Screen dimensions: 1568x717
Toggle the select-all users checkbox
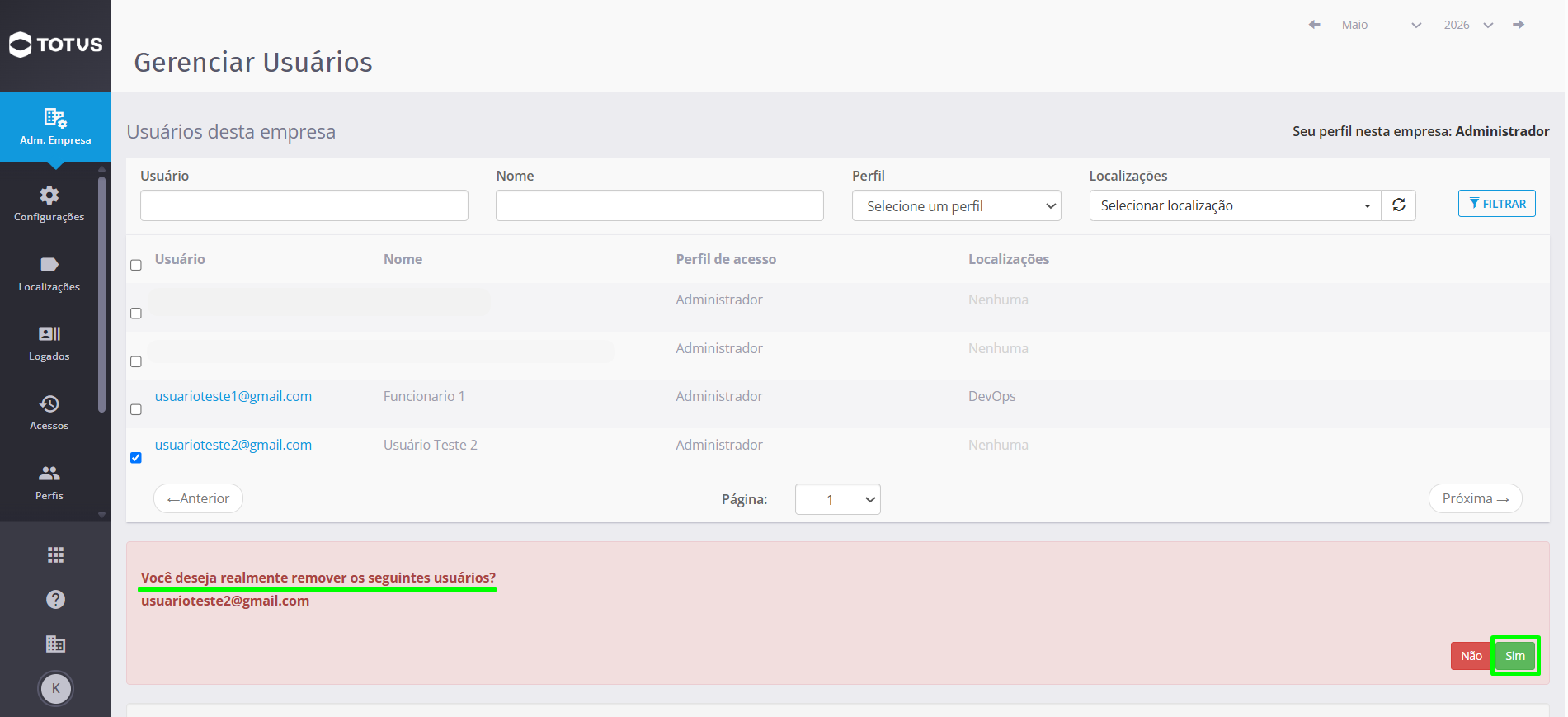[136, 265]
